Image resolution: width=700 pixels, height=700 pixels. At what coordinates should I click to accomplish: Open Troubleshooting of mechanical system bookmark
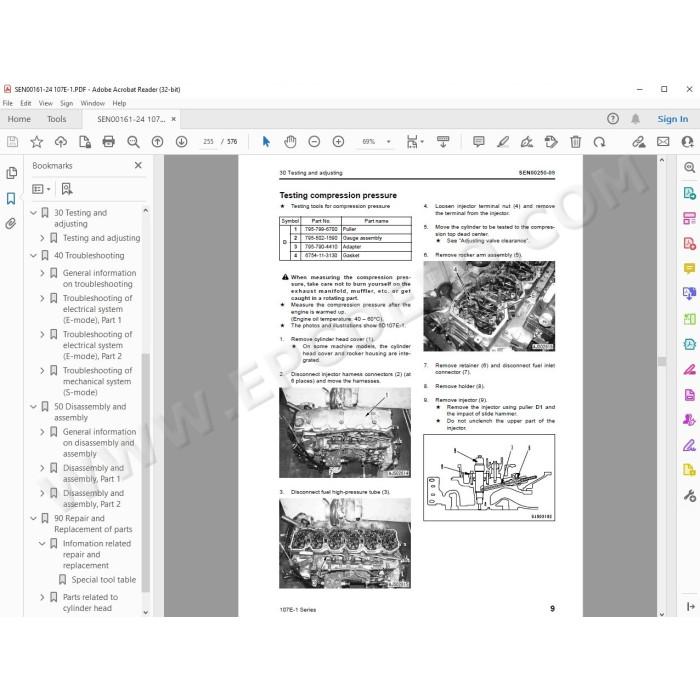(x=97, y=382)
